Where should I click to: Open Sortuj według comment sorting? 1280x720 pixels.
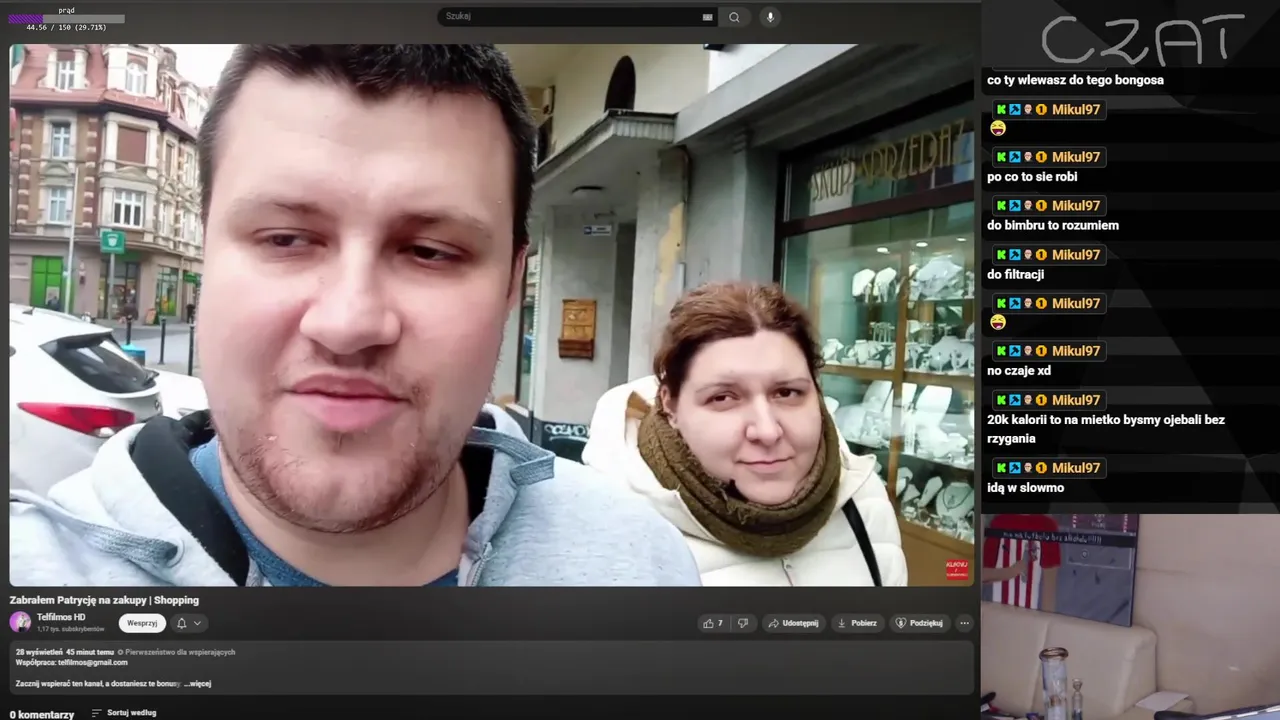click(124, 713)
